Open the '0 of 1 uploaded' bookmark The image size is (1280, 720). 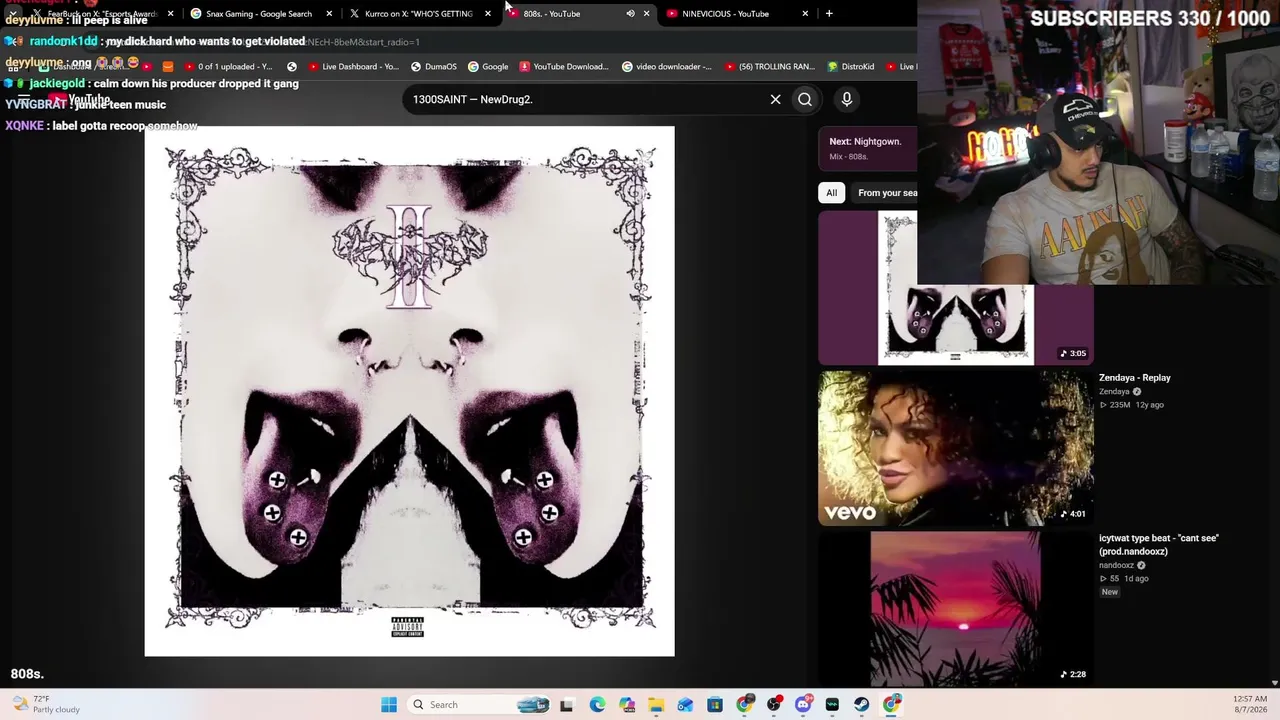pyautogui.click(x=228, y=67)
